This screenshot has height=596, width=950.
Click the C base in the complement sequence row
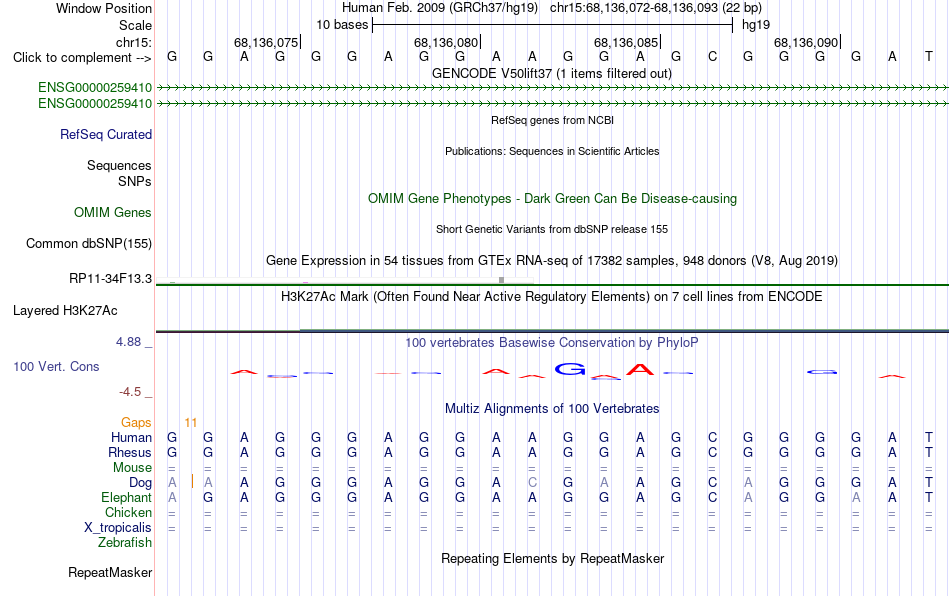712,56
